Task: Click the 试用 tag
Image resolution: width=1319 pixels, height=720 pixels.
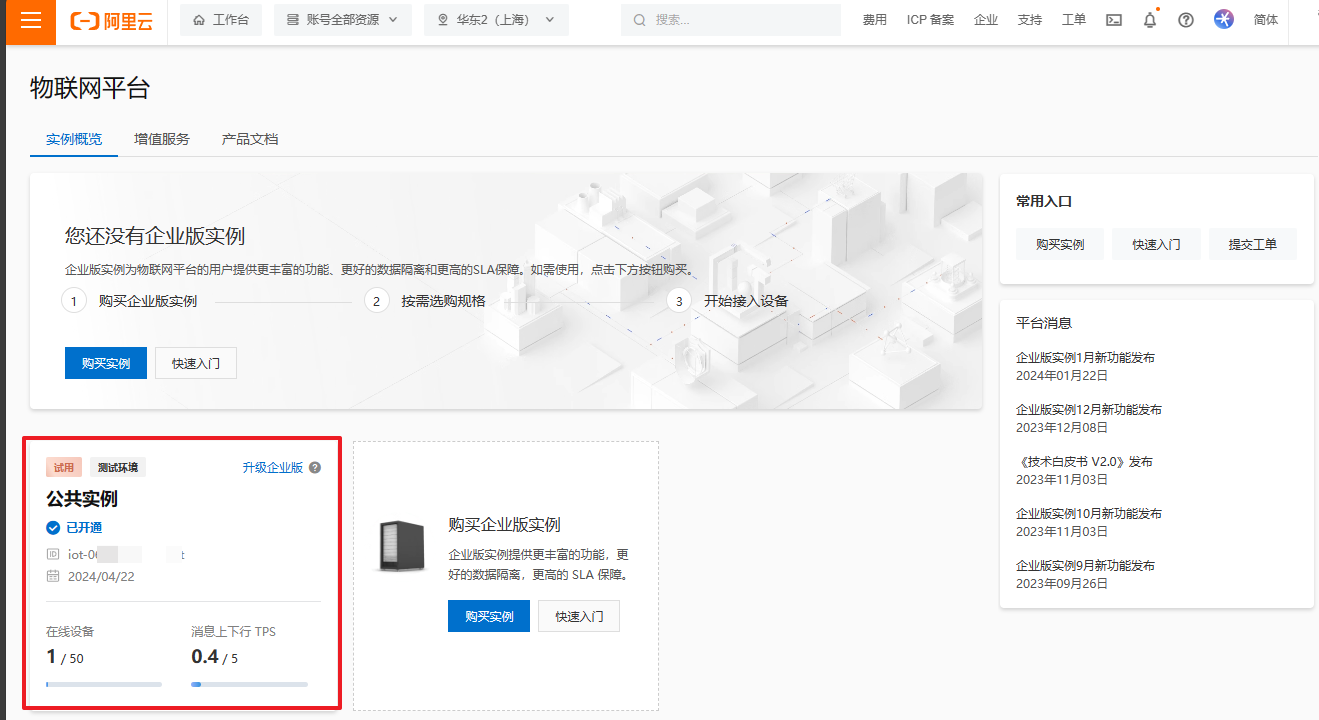Action: pyautogui.click(x=64, y=467)
